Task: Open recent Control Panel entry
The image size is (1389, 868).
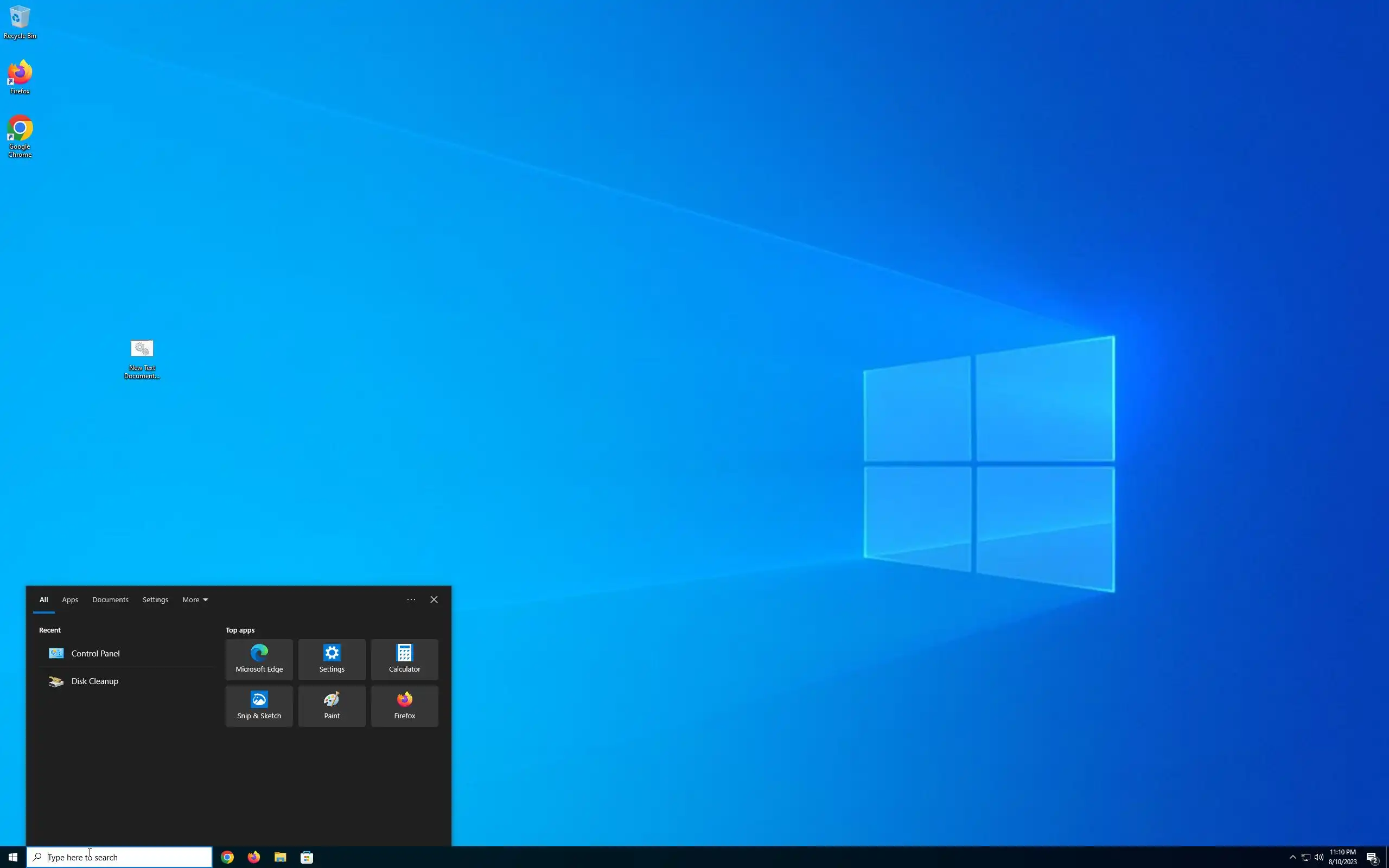Action: (95, 653)
